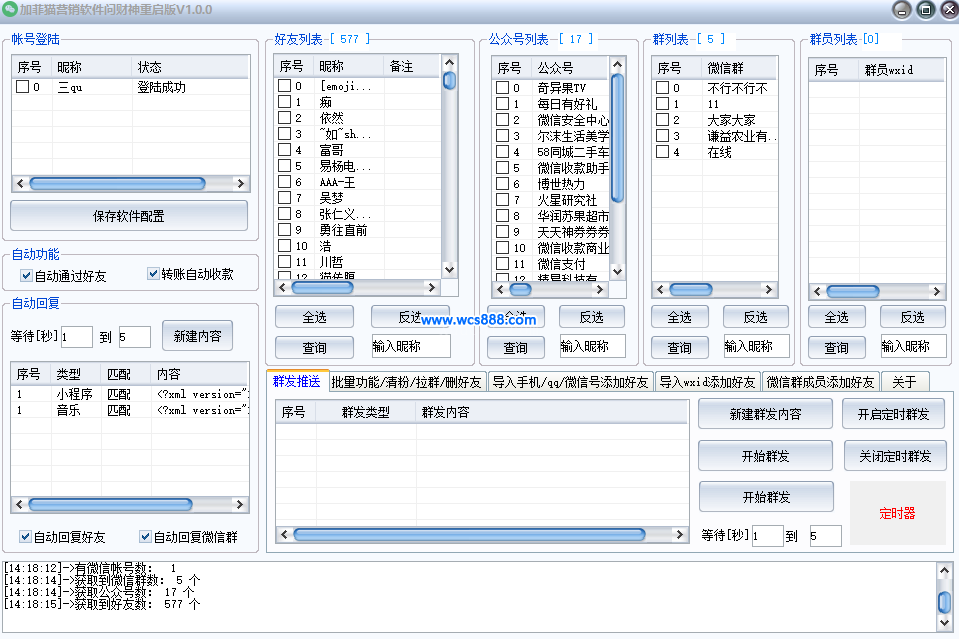The height and width of the screenshot is (639, 959).
Task: Check the box for friend 富哥
Action: pos(285,150)
